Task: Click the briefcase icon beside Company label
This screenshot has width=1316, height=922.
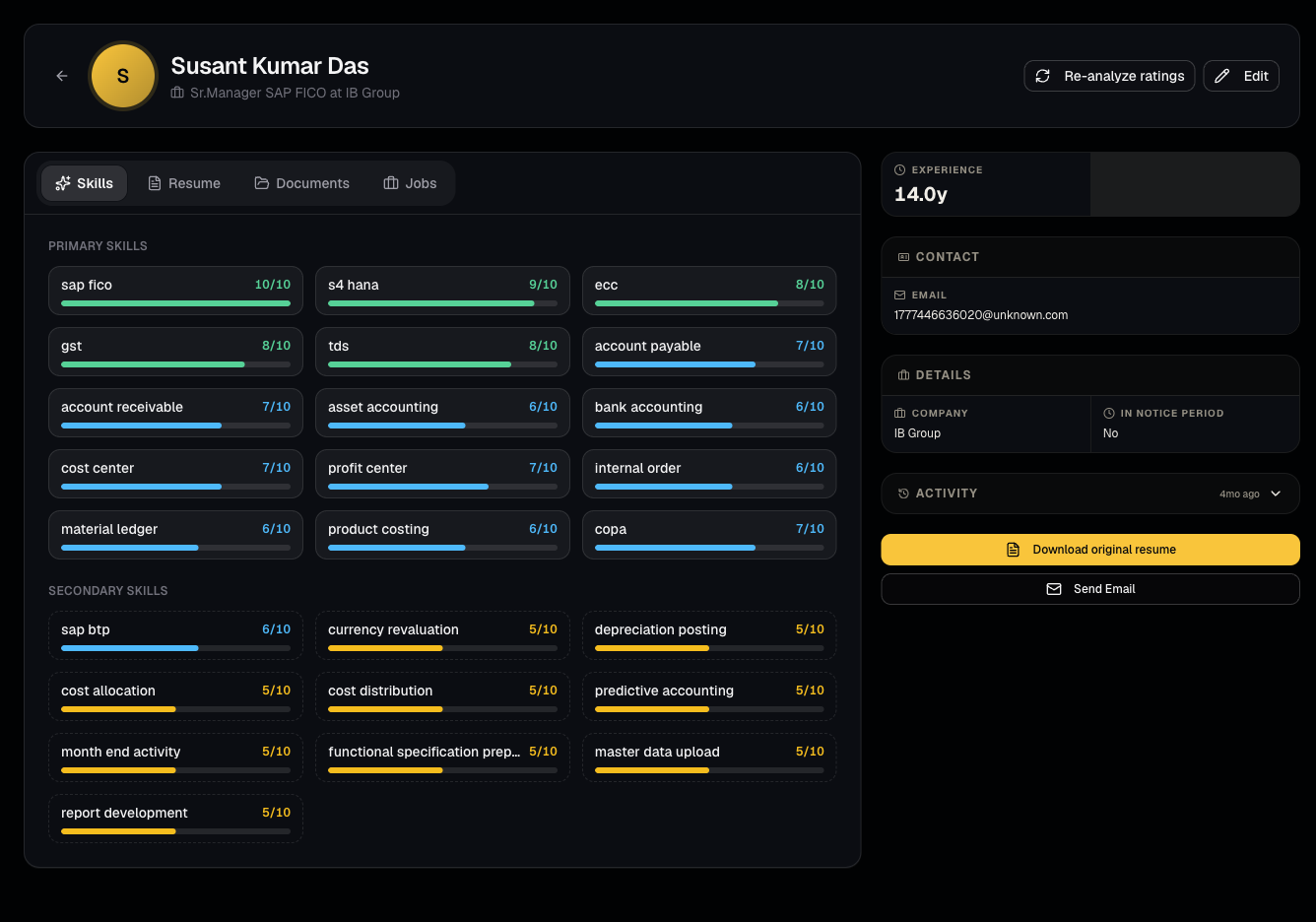Action: (x=899, y=413)
